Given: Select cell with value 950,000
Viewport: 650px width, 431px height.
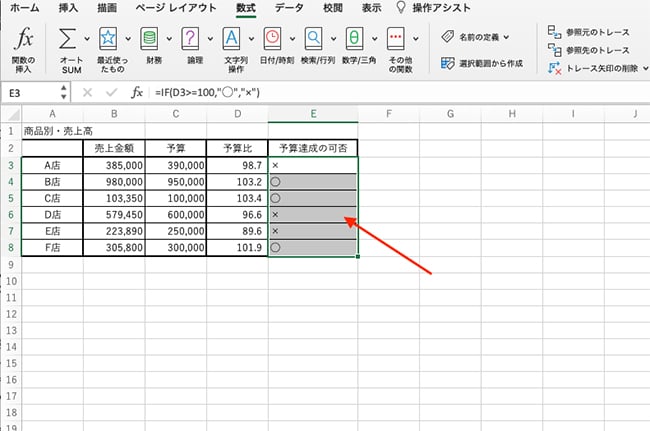Looking at the screenshot, I should click(176, 182).
